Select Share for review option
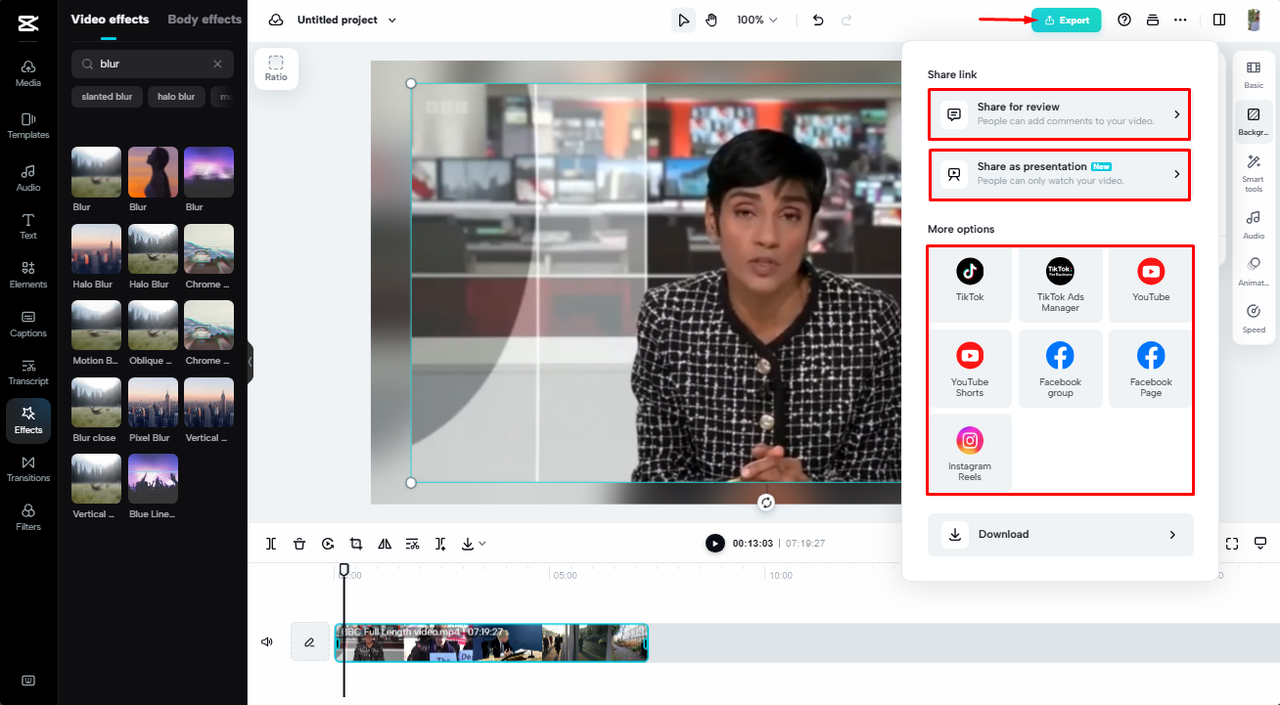 1060,114
